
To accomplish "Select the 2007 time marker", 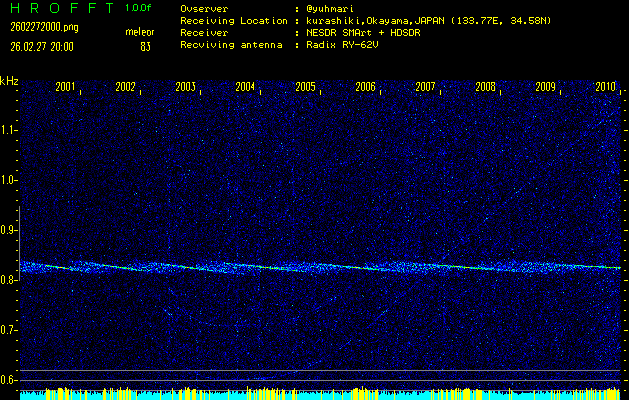I will coord(425,88).
